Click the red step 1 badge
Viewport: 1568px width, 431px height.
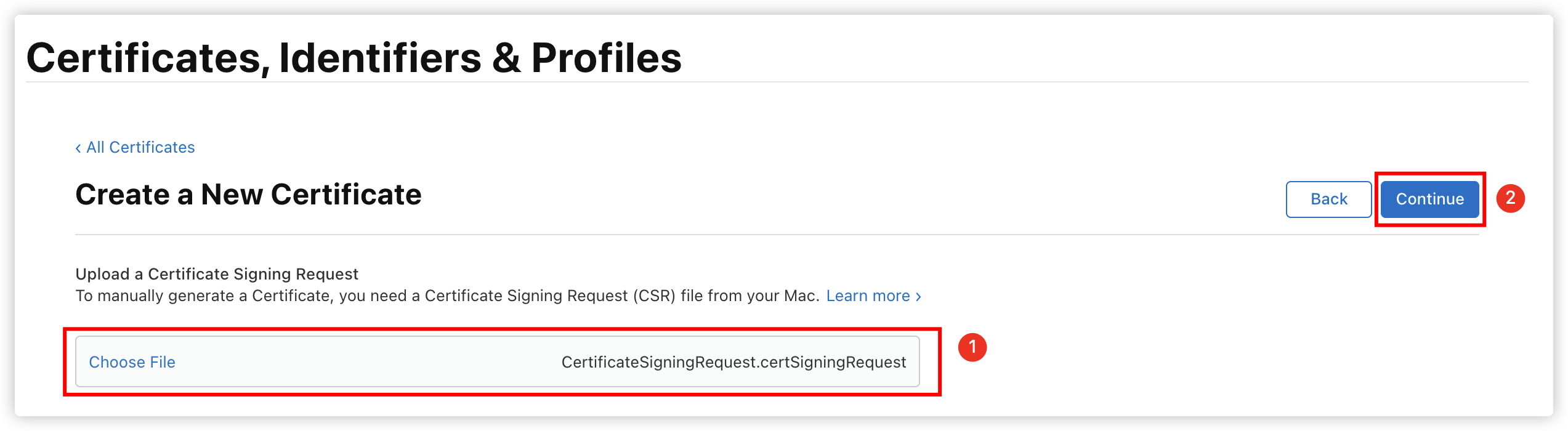click(x=972, y=347)
